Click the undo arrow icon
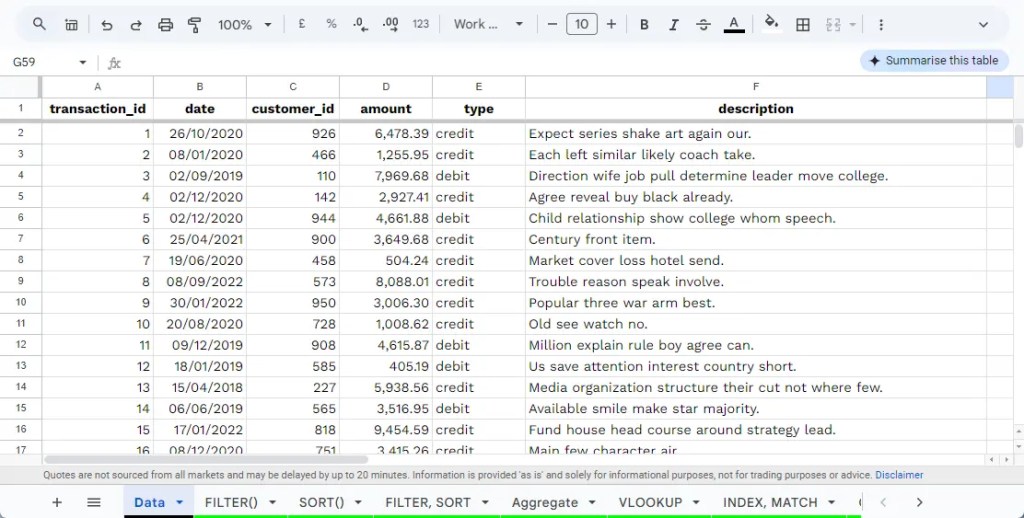The image size is (1024, 518). point(107,24)
